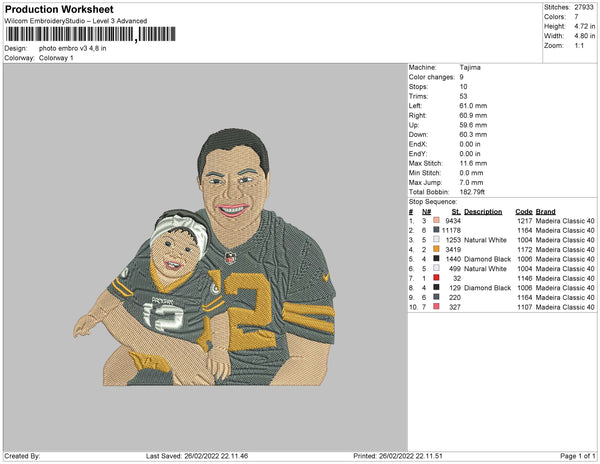Click the stop 9 dark gray swatch
Screen dimensions: 600x464
436,297
